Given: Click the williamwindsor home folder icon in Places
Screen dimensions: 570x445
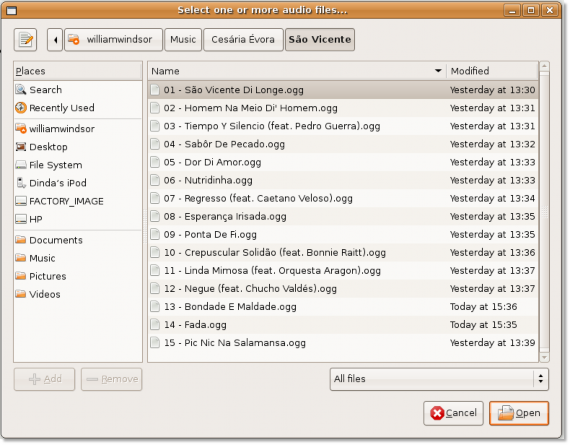Looking at the screenshot, I should tap(21, 128).
